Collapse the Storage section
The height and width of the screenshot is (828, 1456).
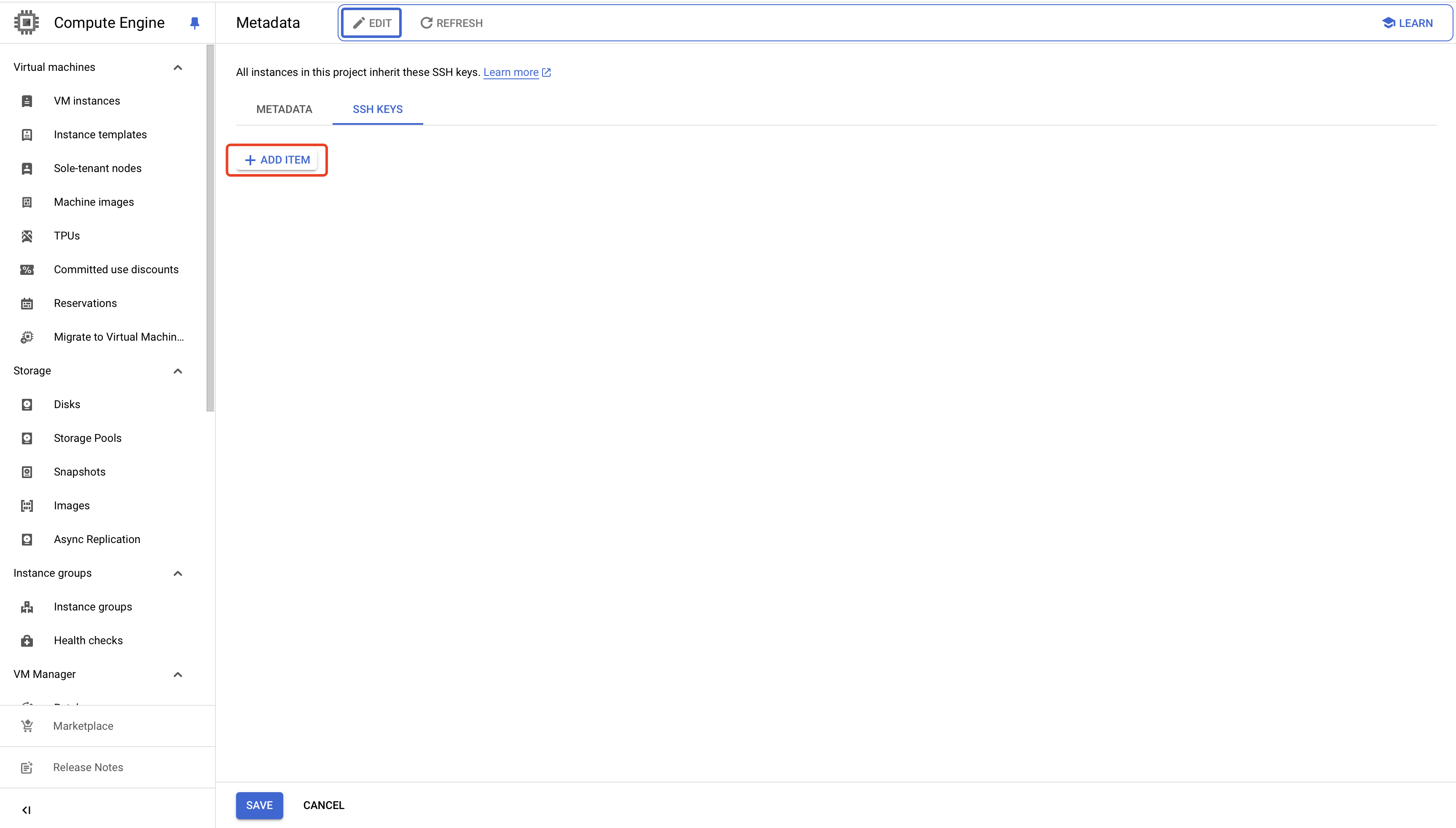point(177,371)
